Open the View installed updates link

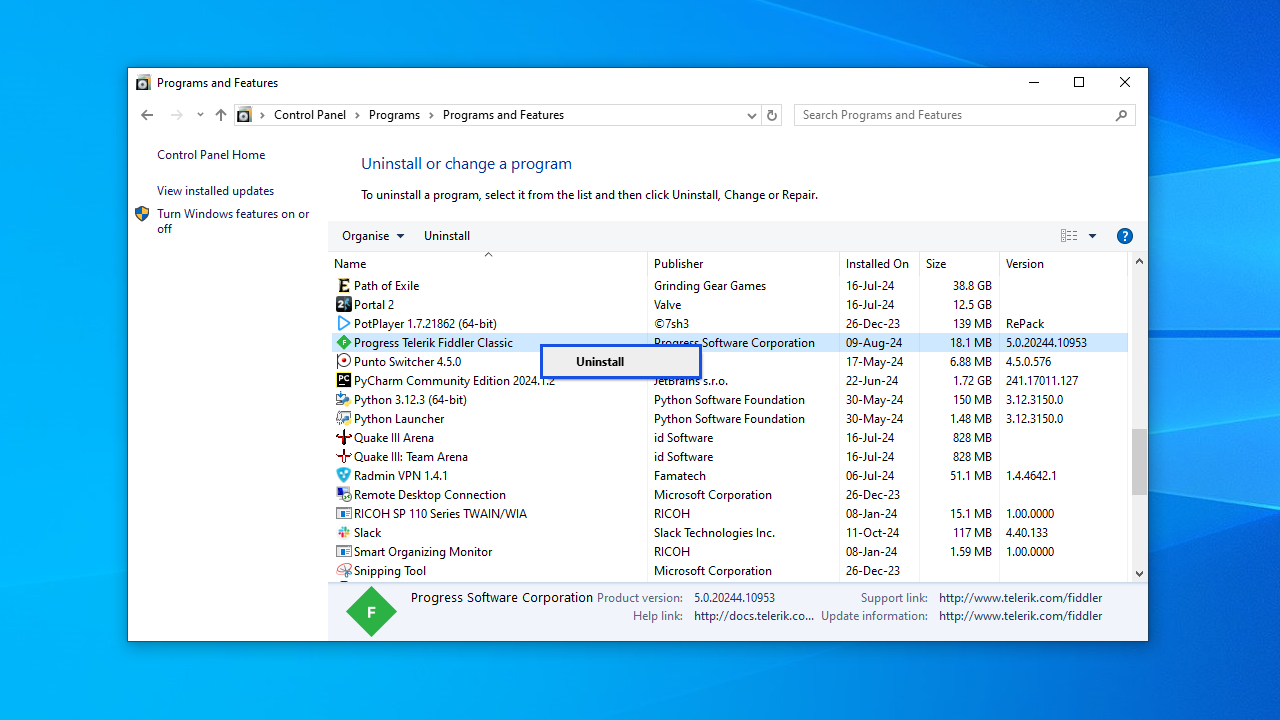click(x=215, y=191)
